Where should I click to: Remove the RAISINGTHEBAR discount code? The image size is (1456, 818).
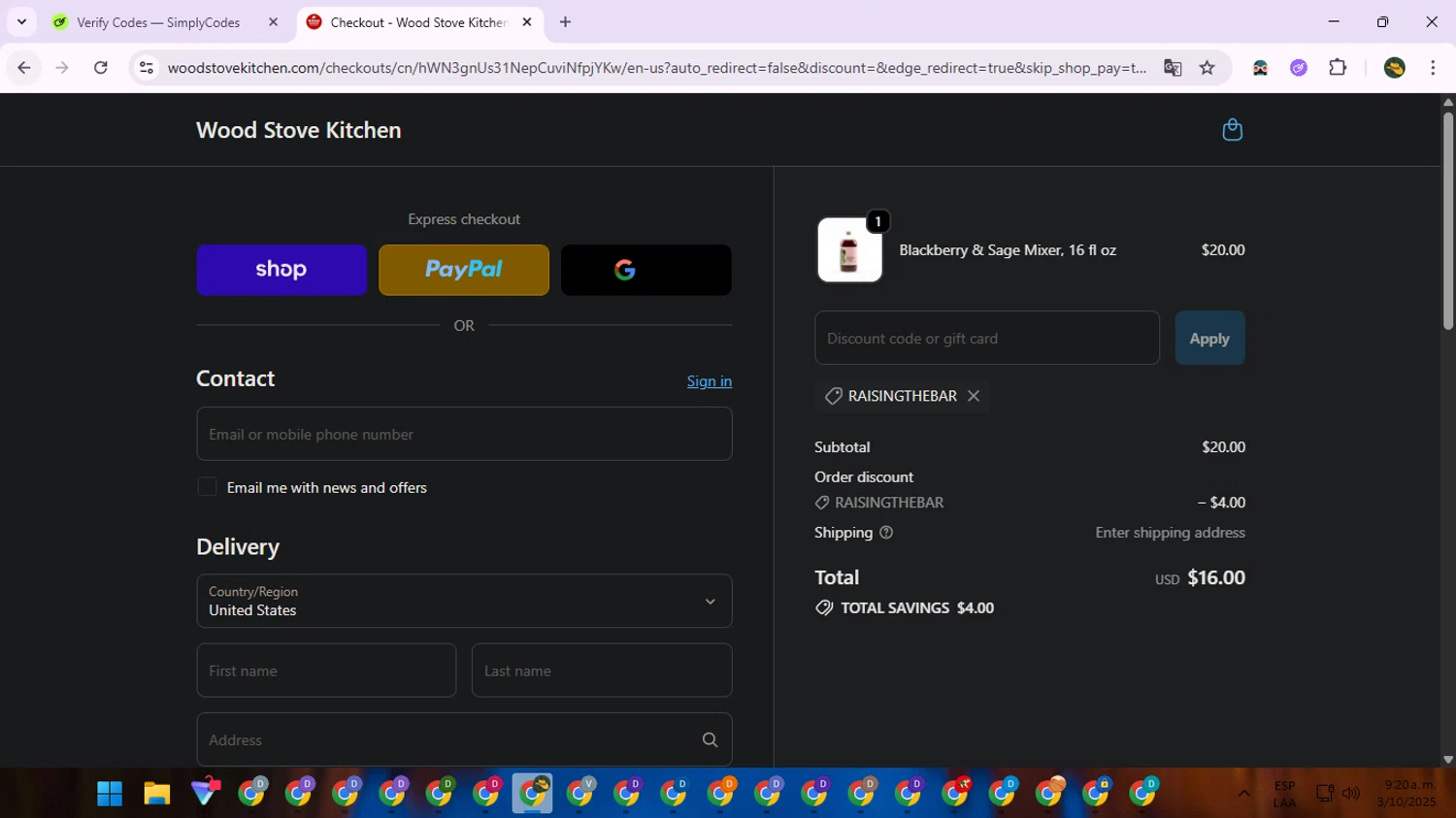point(974,396)
